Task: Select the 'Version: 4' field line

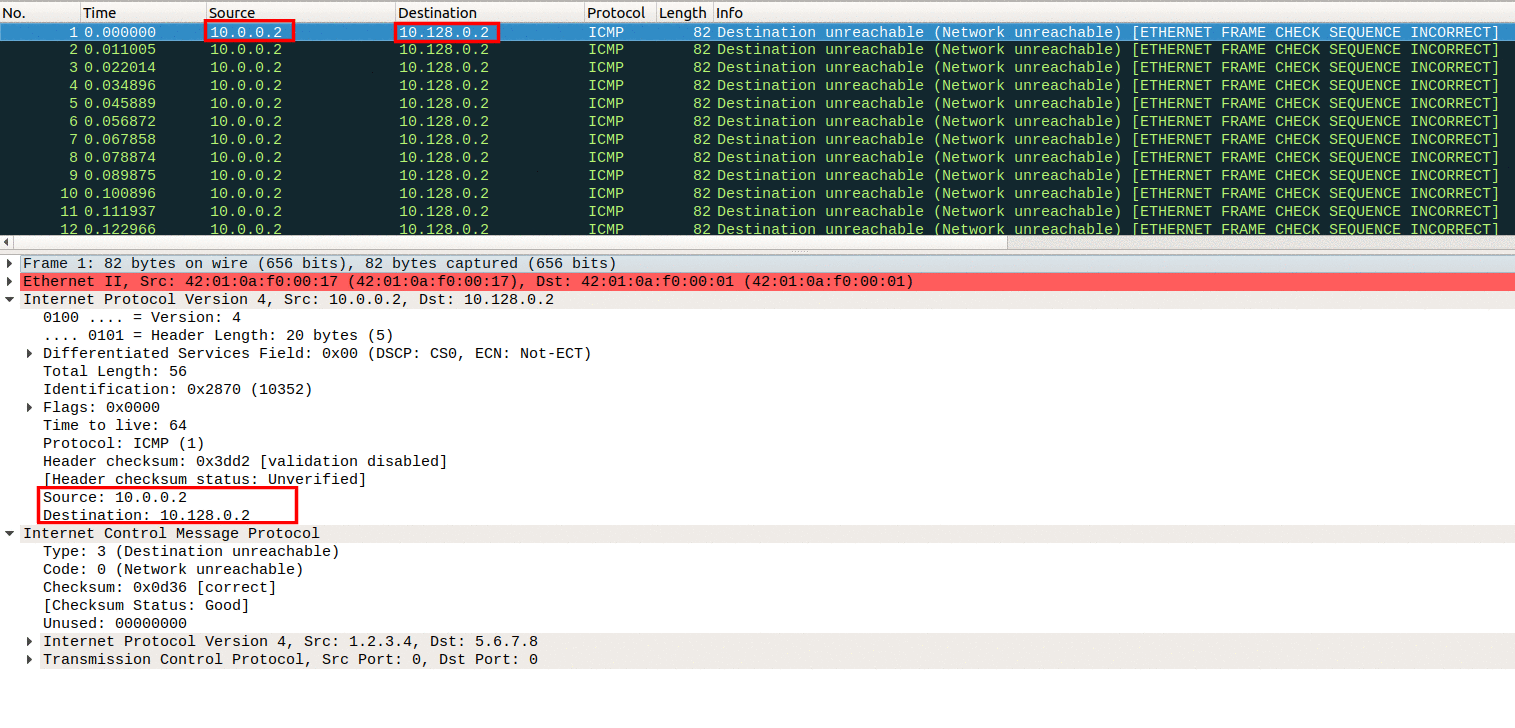Action: pos(142,318)
